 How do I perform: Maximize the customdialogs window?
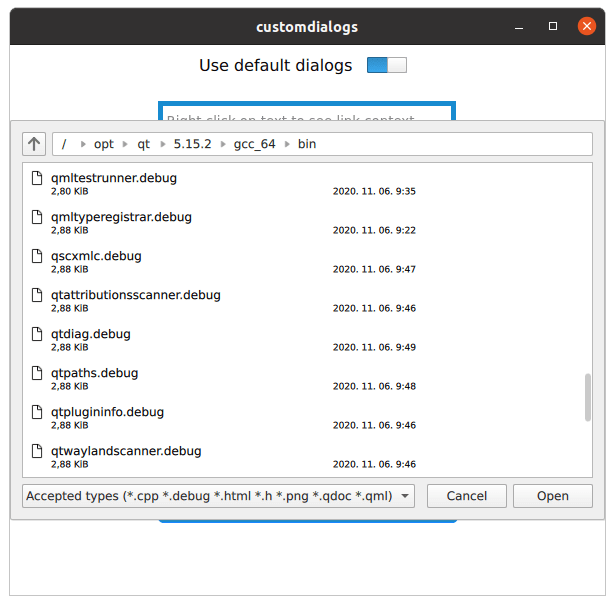coord(553,27)
